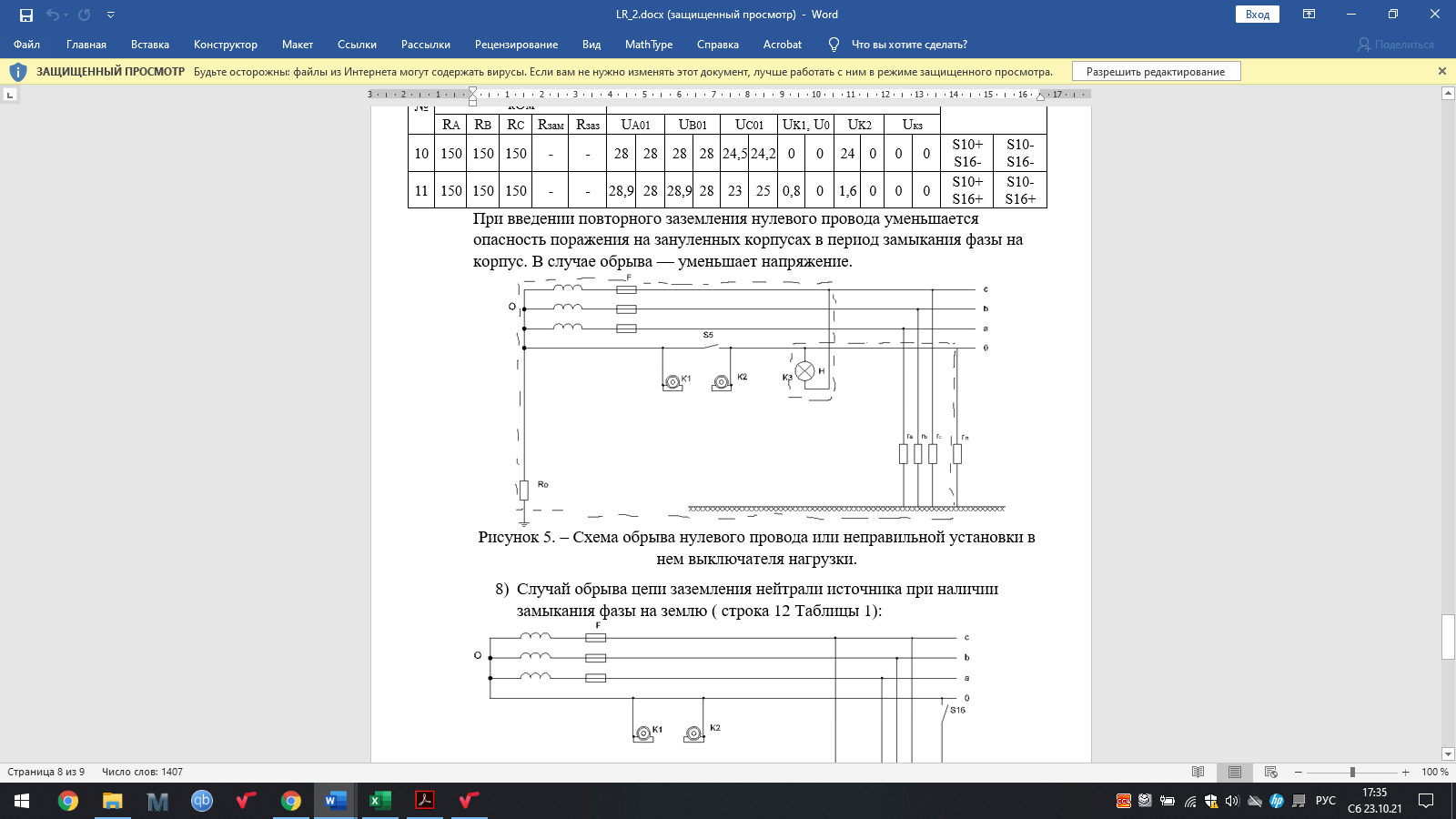Click the Redo icon in title bar

85,15
